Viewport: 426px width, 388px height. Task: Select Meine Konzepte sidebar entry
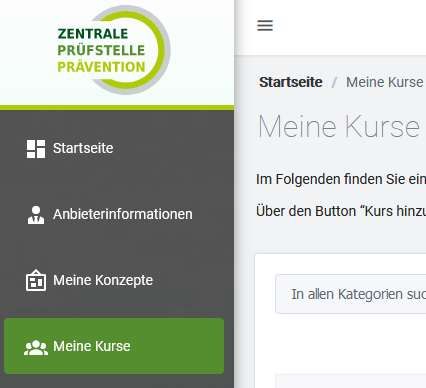pos(103,280)
